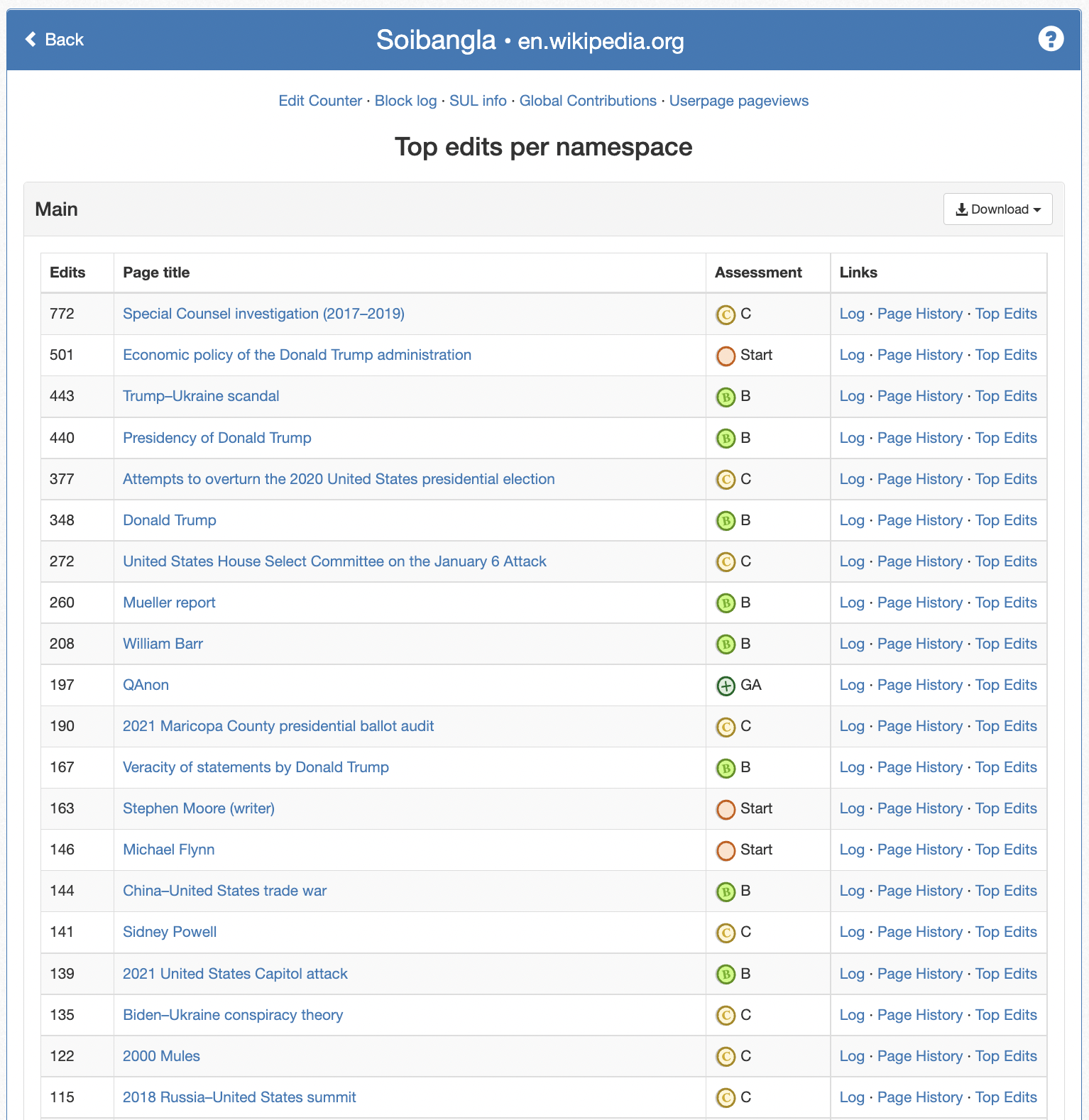1089x1120 pixels.
Task: Open the Download dropdown menu
Action: tap(997, 209)
